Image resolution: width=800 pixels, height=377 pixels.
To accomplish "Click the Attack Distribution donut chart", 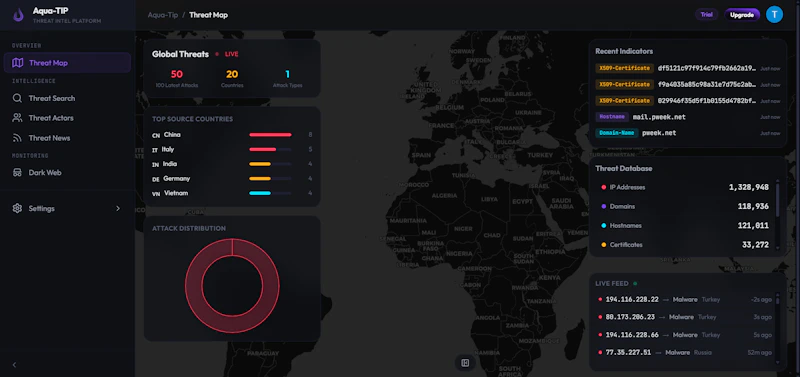I will point(232,285).
